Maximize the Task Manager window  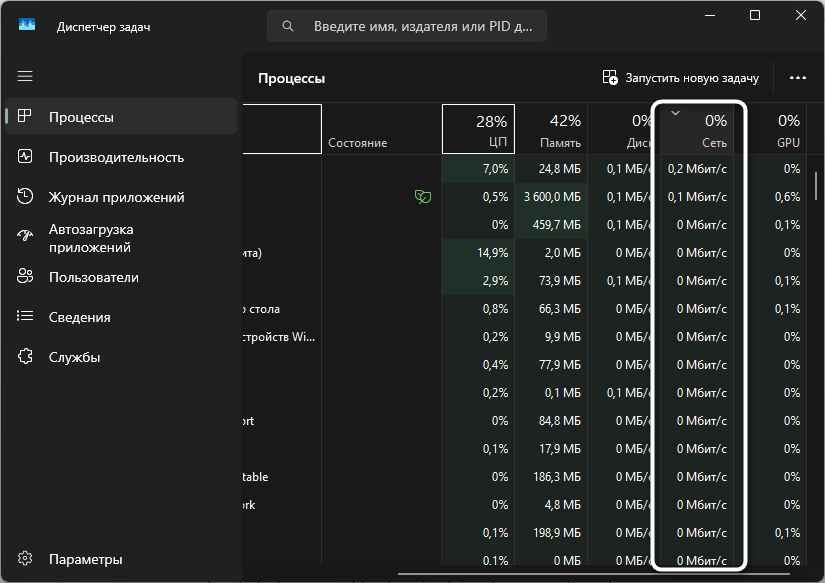[754, 15]
